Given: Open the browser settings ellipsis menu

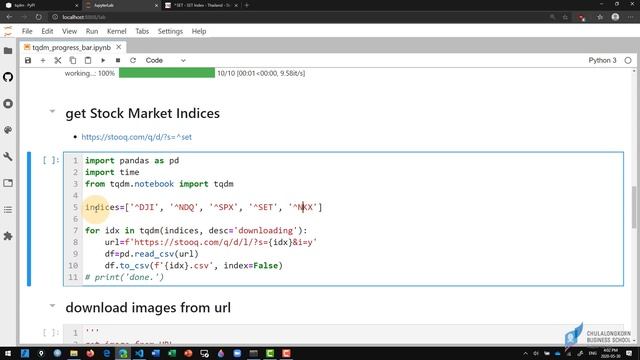Looking at the screenshot, I should click(631, 17).
